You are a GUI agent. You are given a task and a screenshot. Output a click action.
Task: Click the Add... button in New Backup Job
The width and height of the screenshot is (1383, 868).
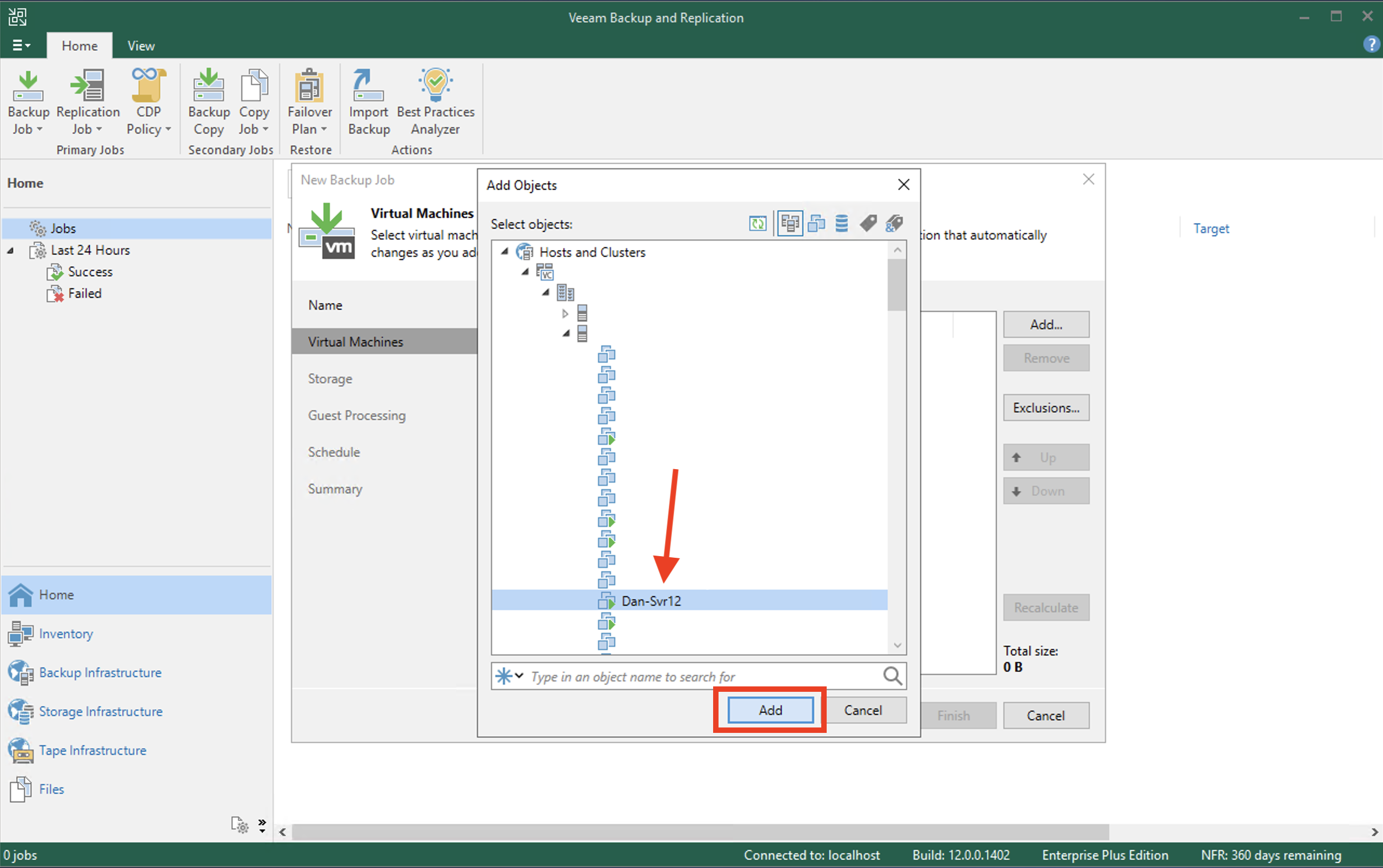pyautogui.click(x=1046, y=325)
